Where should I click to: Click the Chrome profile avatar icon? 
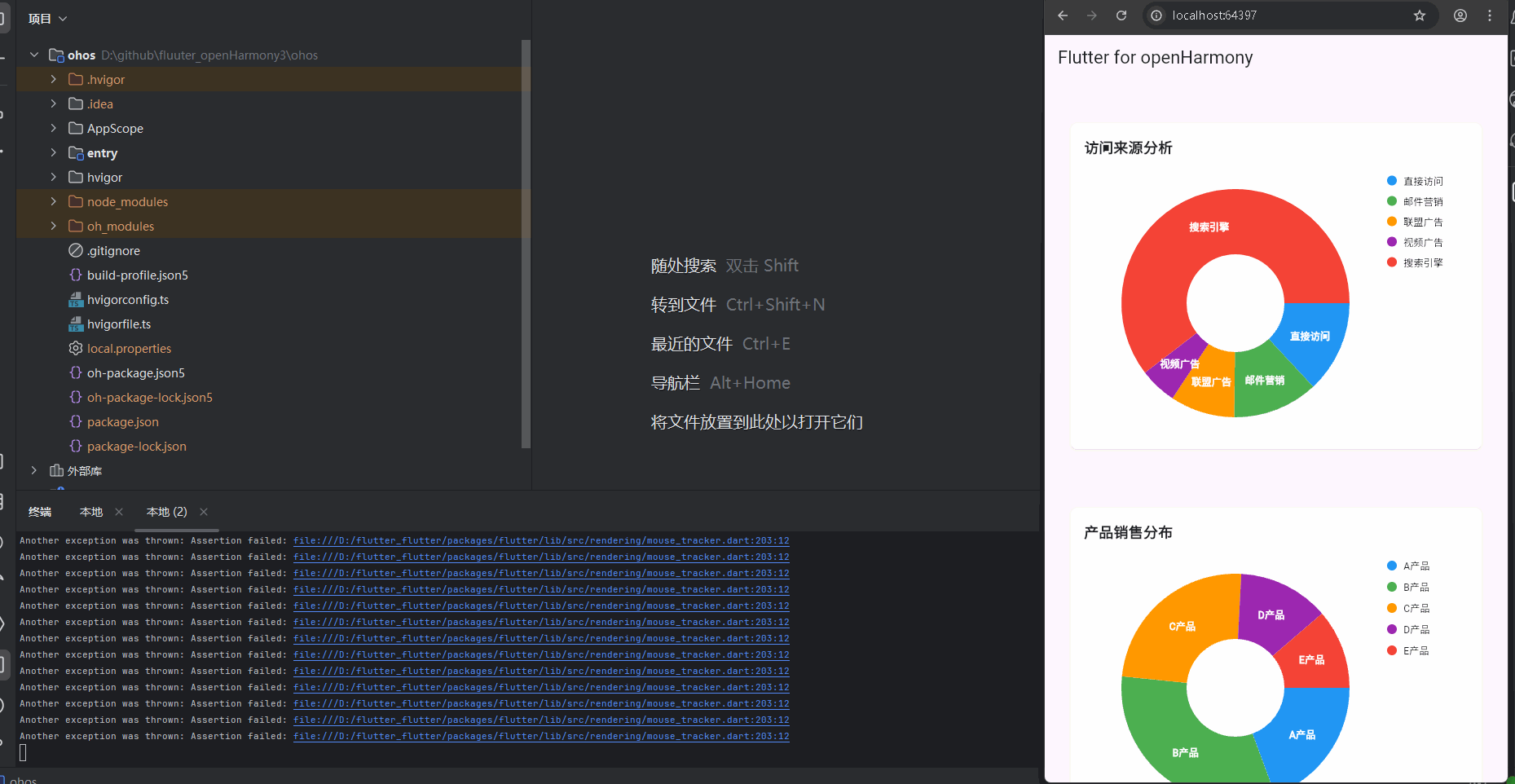1460,15
